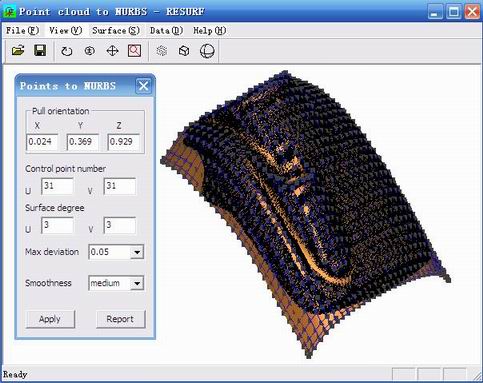The width and height of the screenshot is (483, 383).
Task: Click the wireframe box view icon
Action: point(184,51)
